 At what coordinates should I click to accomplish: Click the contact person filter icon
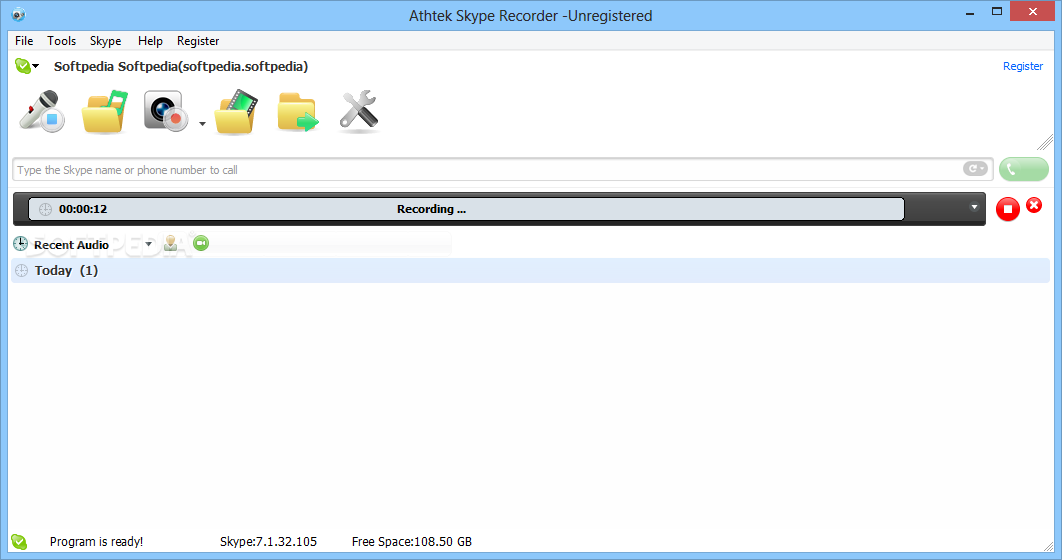[171, 243]
